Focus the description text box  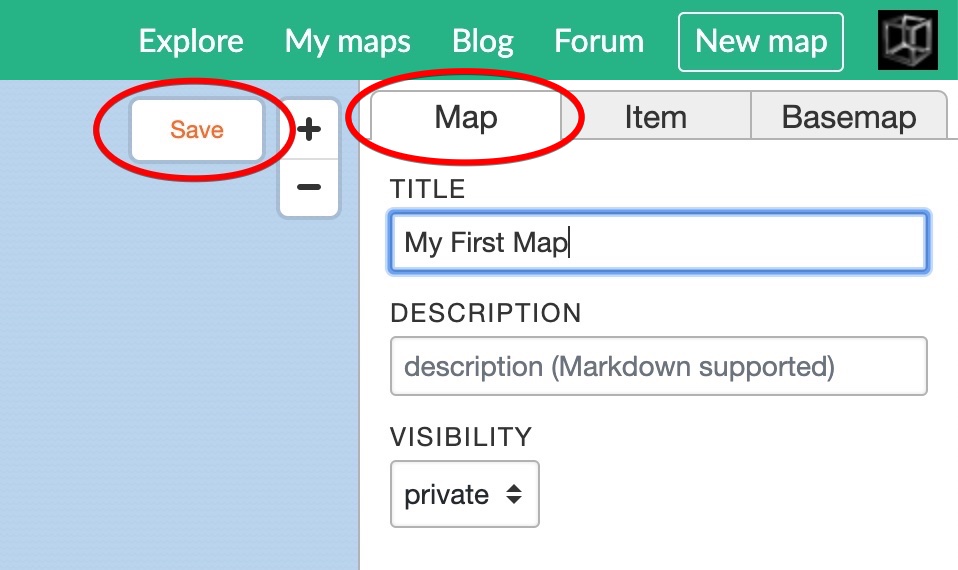658,366
